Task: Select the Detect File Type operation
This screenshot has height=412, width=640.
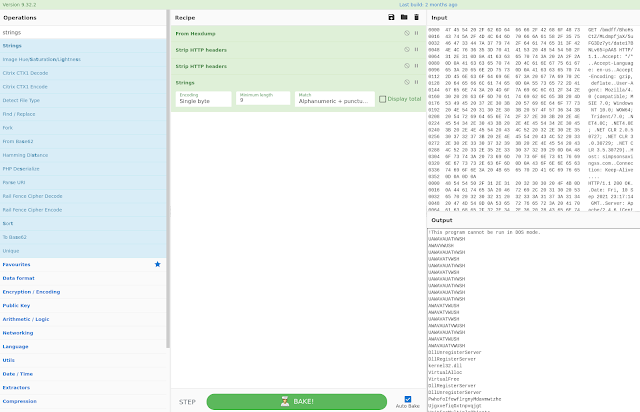Action: coord(83,100)
